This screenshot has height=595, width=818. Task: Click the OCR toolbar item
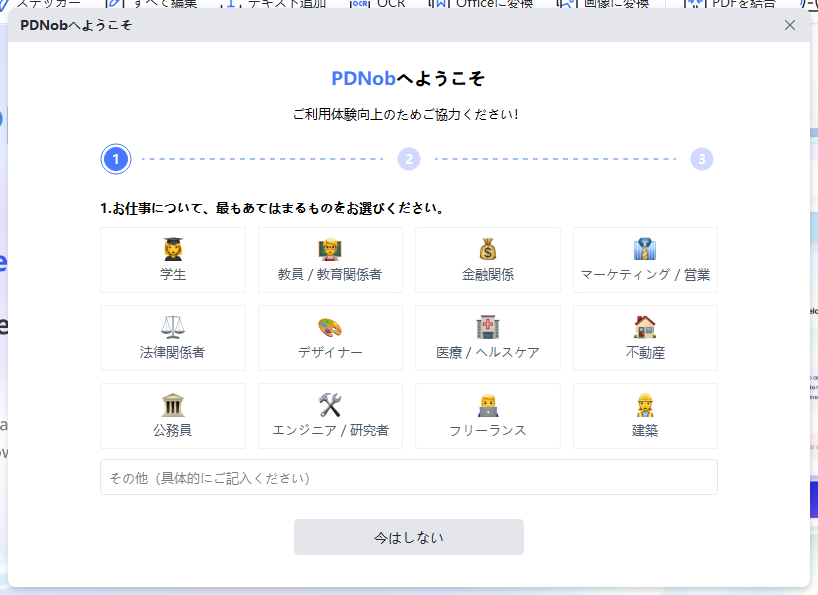(380, 4)
